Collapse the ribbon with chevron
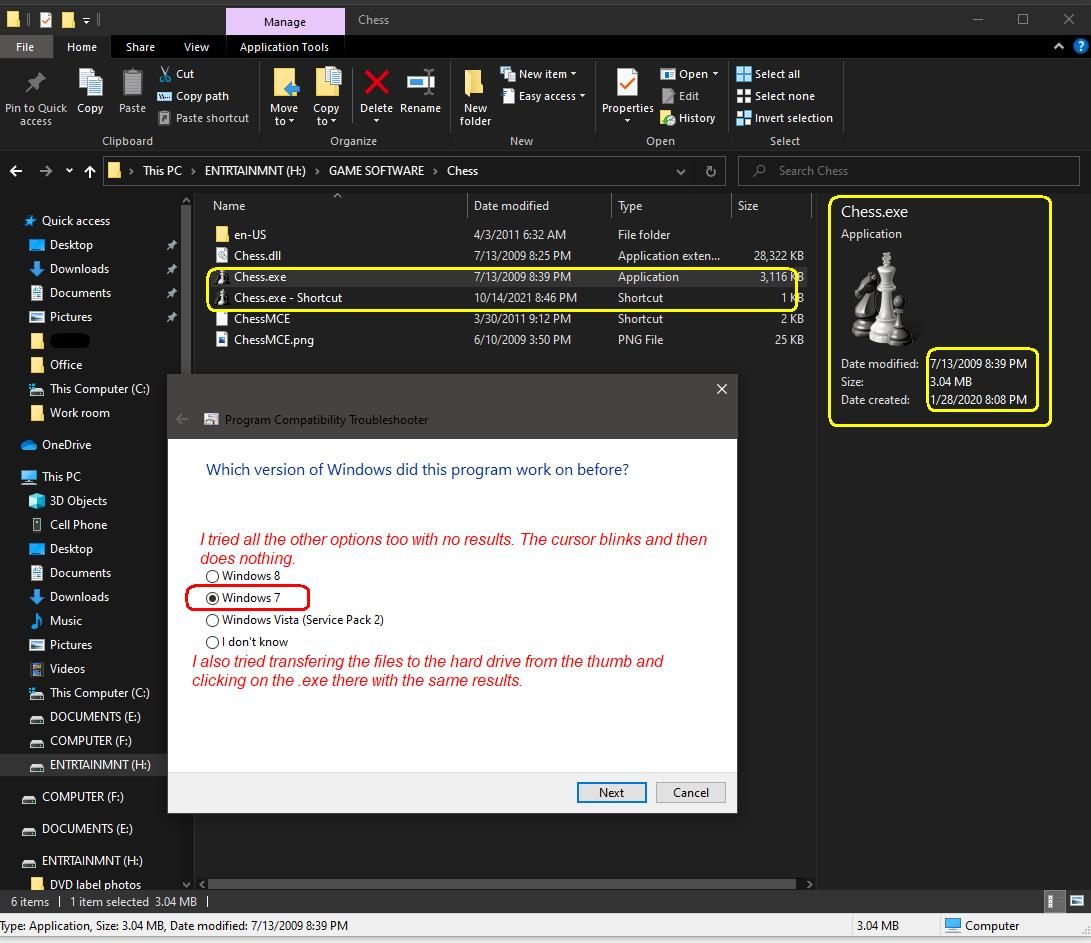 coord(1058,47)
